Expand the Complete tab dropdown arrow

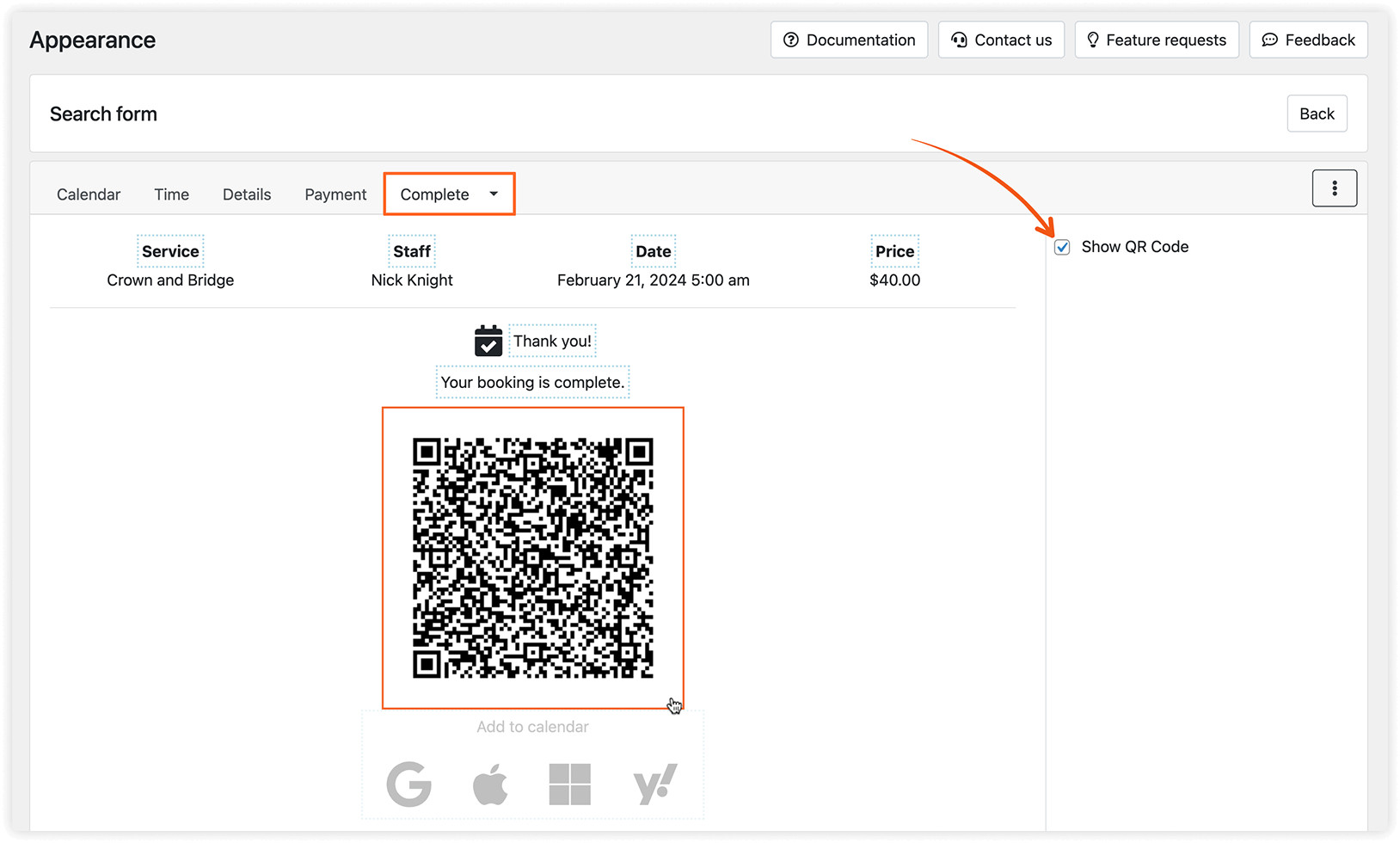(x=494, y=194)
